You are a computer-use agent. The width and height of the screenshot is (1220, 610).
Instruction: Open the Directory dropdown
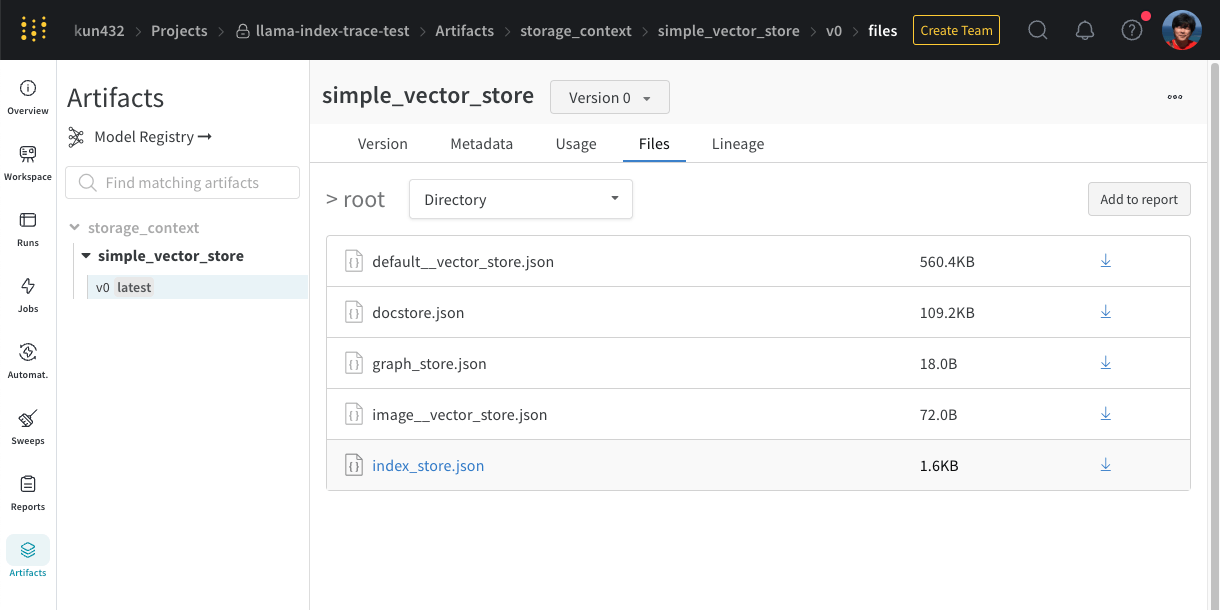(x=521, y=199)
